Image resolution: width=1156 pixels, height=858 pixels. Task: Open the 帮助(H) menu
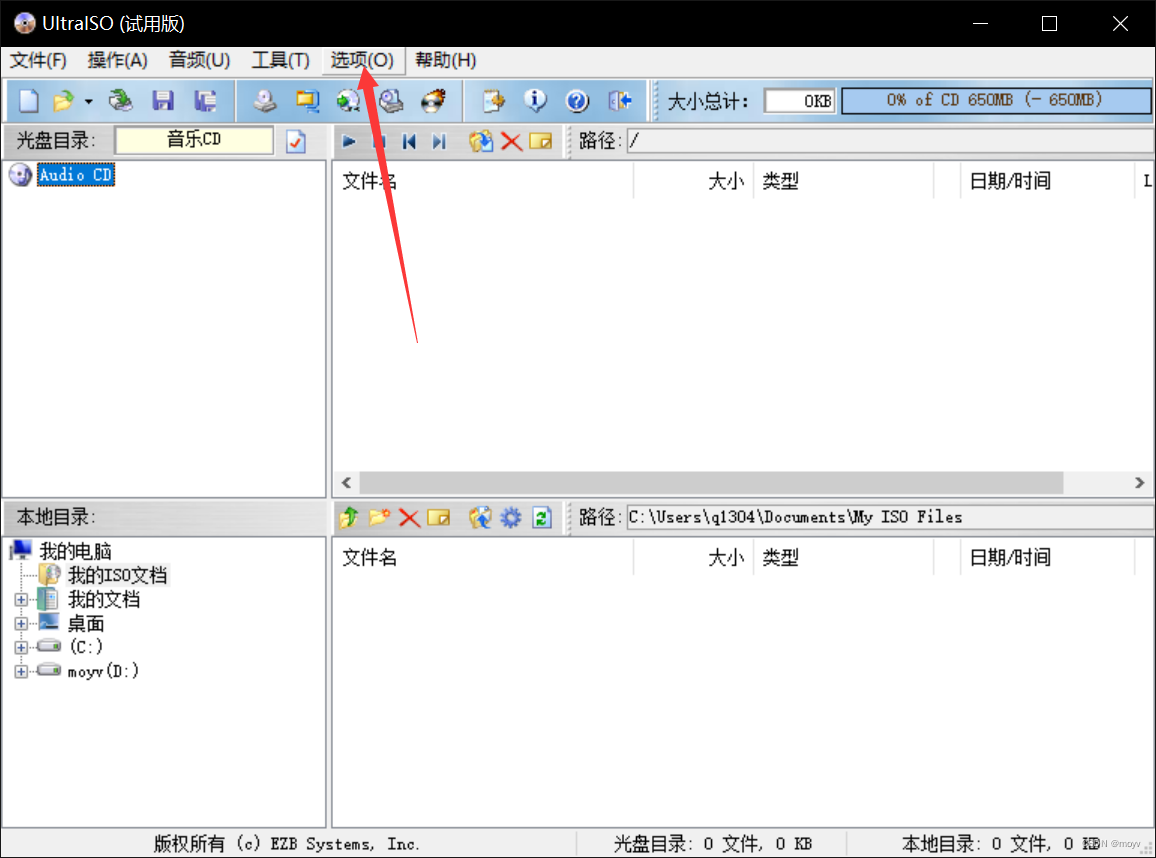[445, 60]
